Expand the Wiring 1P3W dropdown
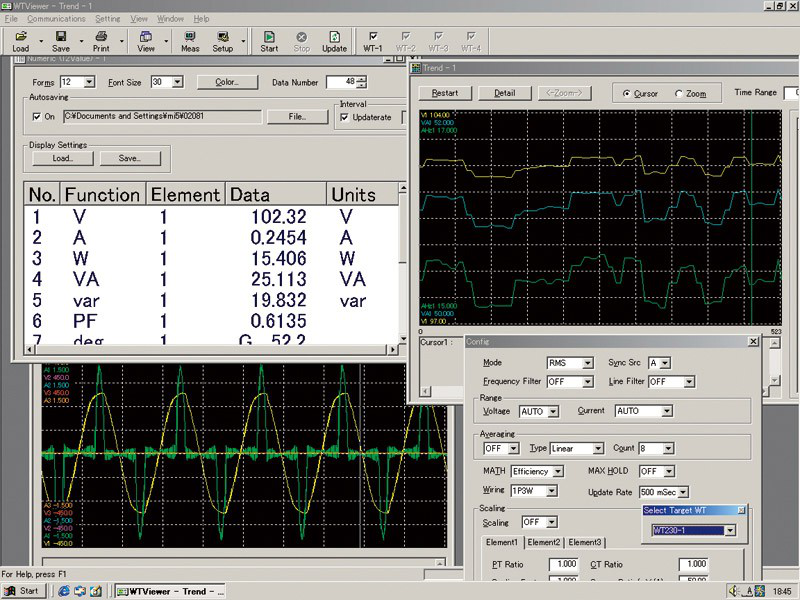 [x=534, y=491]
